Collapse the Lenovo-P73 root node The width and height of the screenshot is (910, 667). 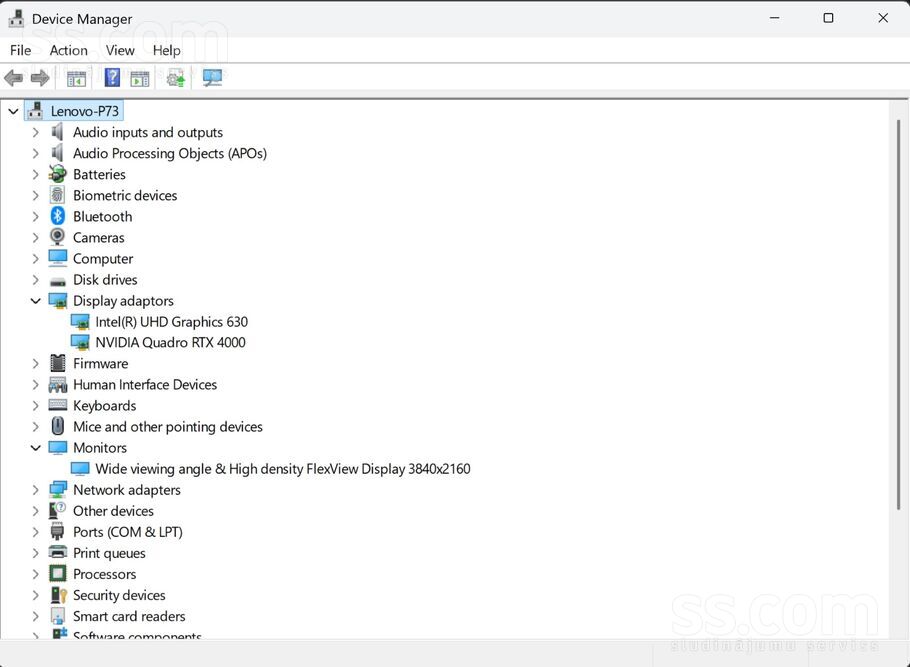click(x=13, y=111)
